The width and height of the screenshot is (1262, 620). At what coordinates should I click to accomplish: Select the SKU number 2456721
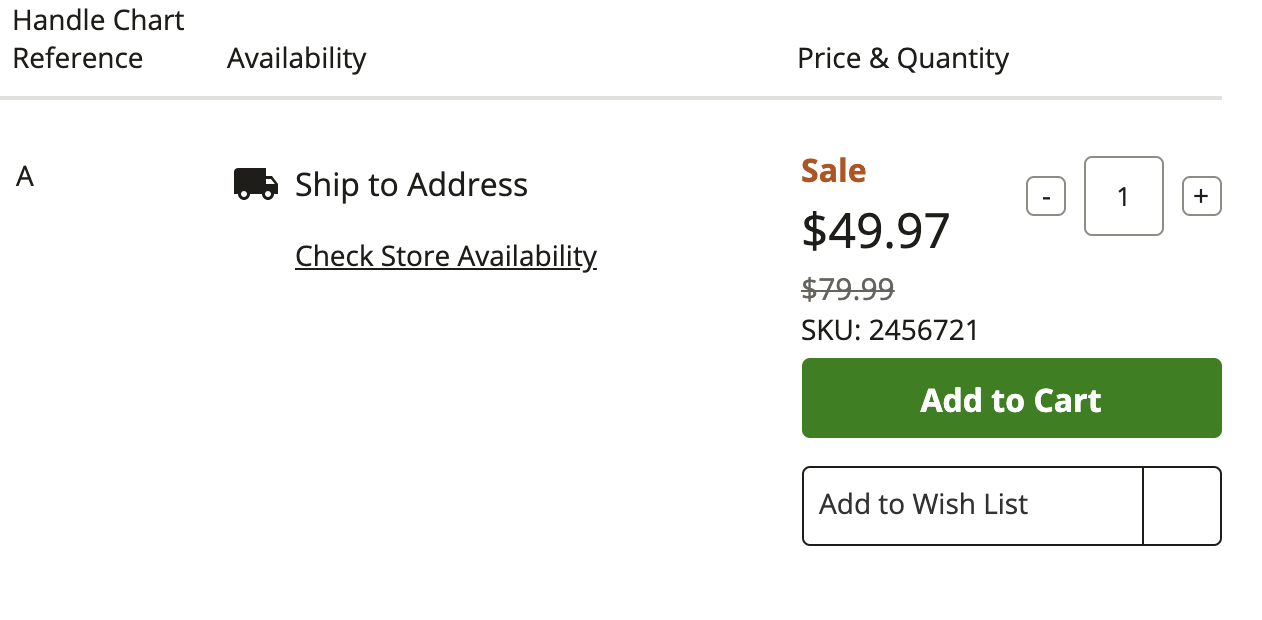[924, 330]
